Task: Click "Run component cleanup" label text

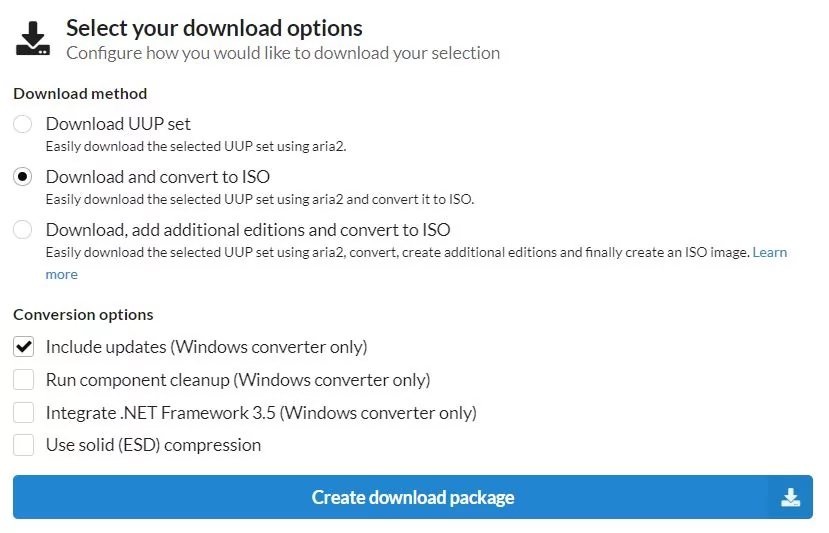Action: click(138, 380)
